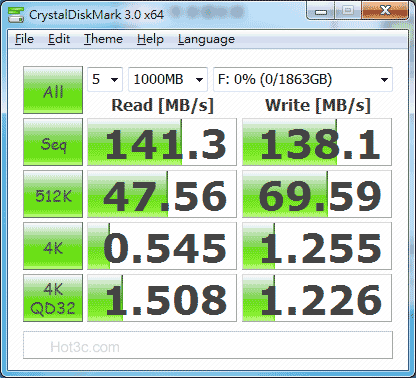This screenshot has height=378, width=416.
Task: Click the Seq write result 138.1
Action: (x=317, y=142)
